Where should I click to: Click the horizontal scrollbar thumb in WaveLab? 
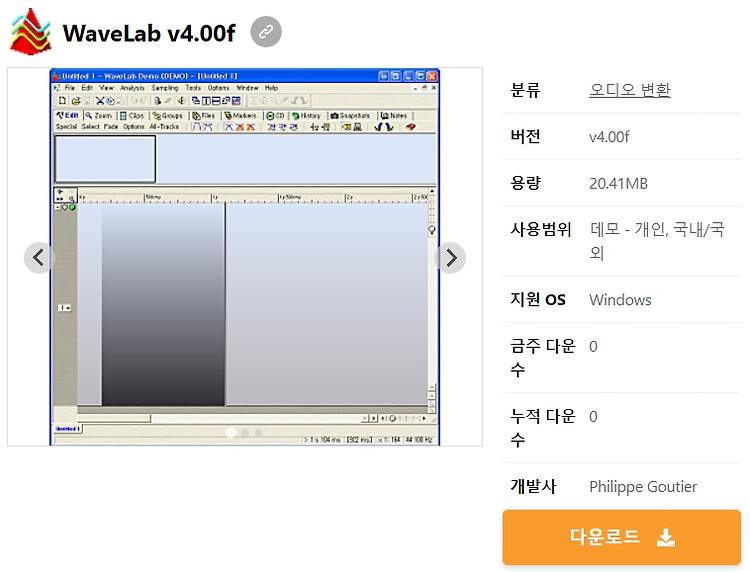[114, 418]
